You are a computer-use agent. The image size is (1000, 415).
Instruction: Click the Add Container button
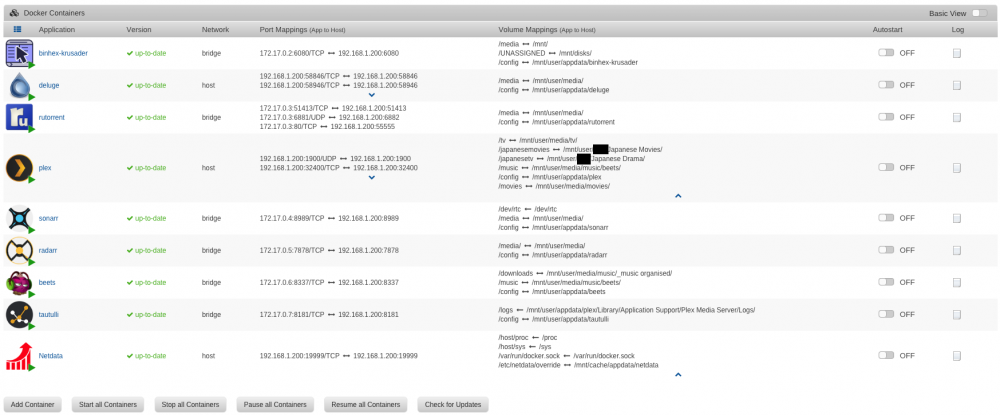pyautogui.click(x=33, y=405)
